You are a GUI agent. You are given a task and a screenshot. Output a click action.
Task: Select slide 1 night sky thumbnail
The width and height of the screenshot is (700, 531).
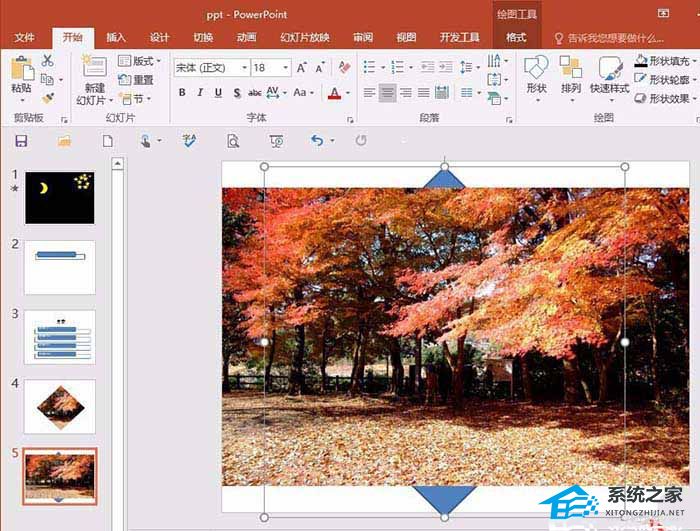(60, 198)
